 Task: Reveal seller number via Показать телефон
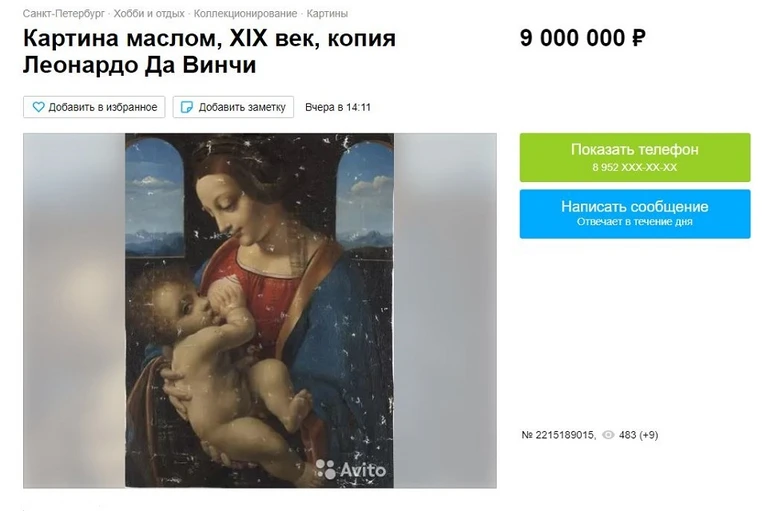tap(635, 157)
